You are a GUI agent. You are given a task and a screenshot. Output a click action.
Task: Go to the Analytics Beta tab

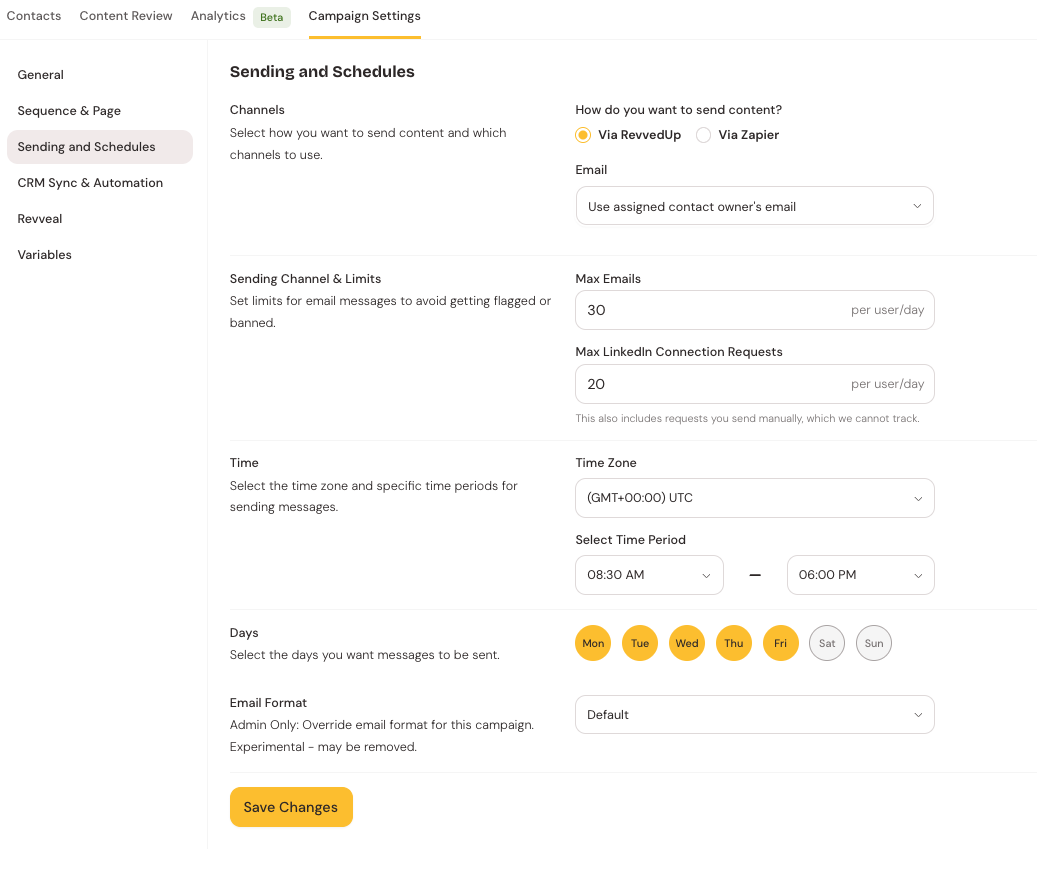218,16
